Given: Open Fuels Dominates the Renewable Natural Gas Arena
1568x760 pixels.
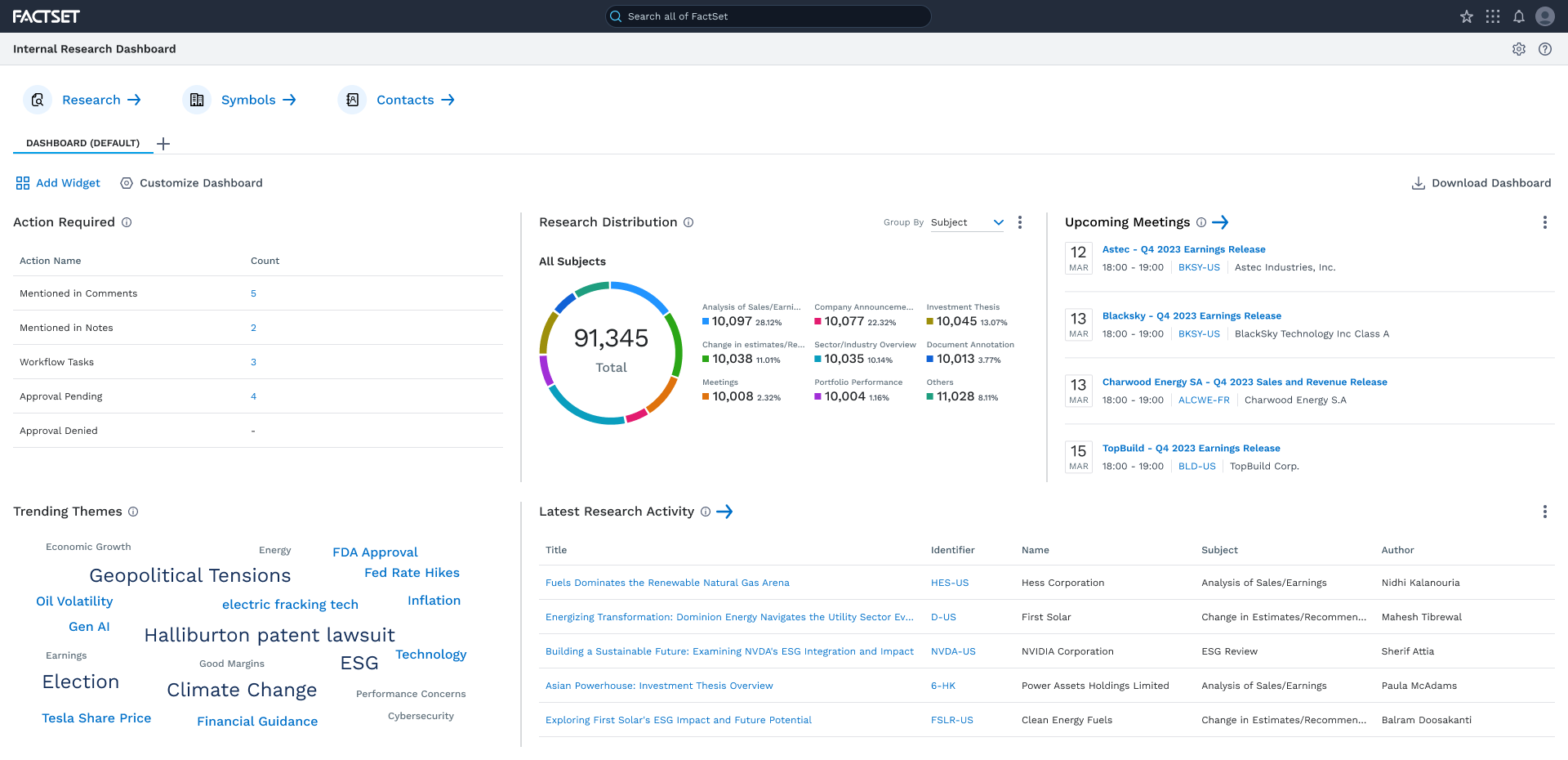Looking at the screenshot, I should click(x=667, y=583).
